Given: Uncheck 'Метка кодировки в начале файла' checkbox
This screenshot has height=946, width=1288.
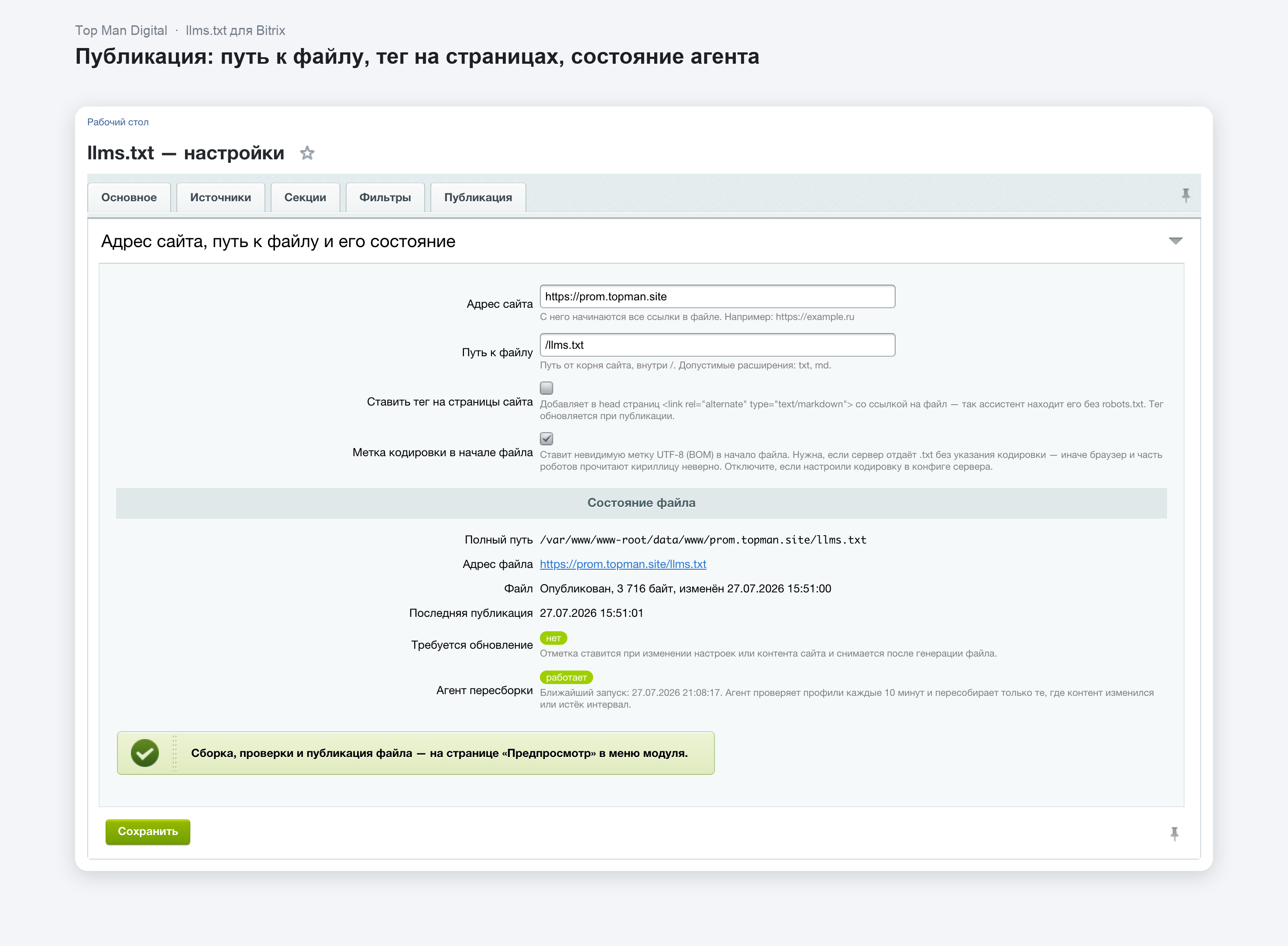Looking at the screenshot, I should [x=547, y=439].
